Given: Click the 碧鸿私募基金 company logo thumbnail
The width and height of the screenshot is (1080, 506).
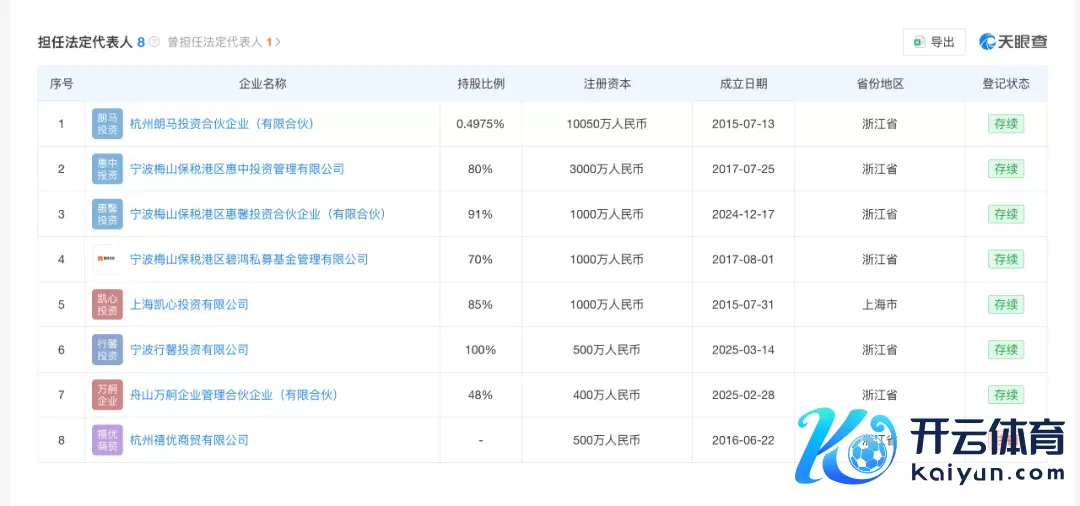Looking at the screenshot, I should click(x=107, y=259).
